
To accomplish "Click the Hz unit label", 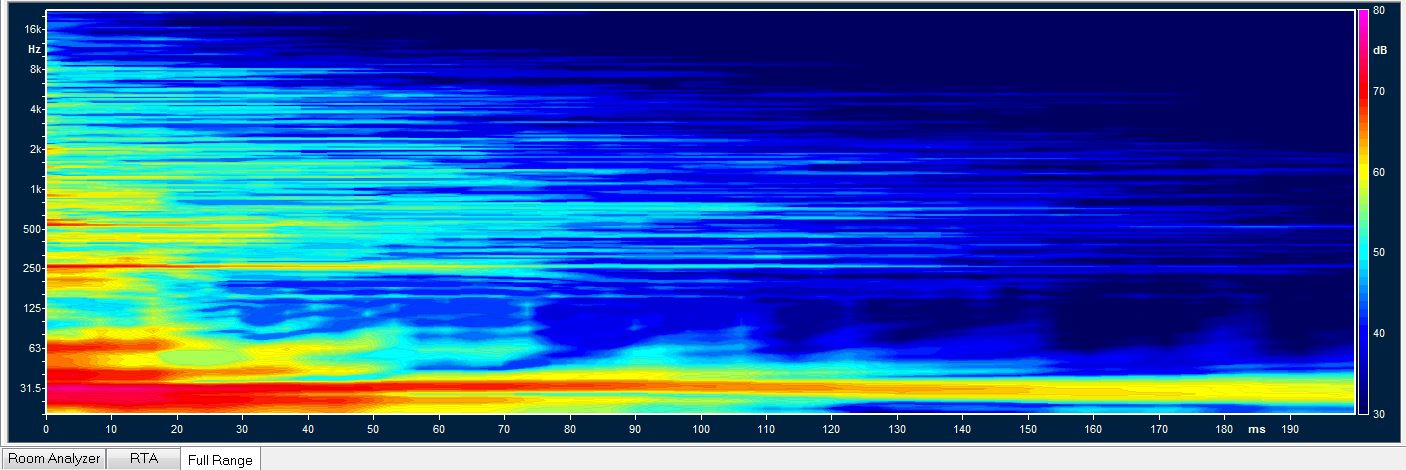I will click(x=35, y=49).
